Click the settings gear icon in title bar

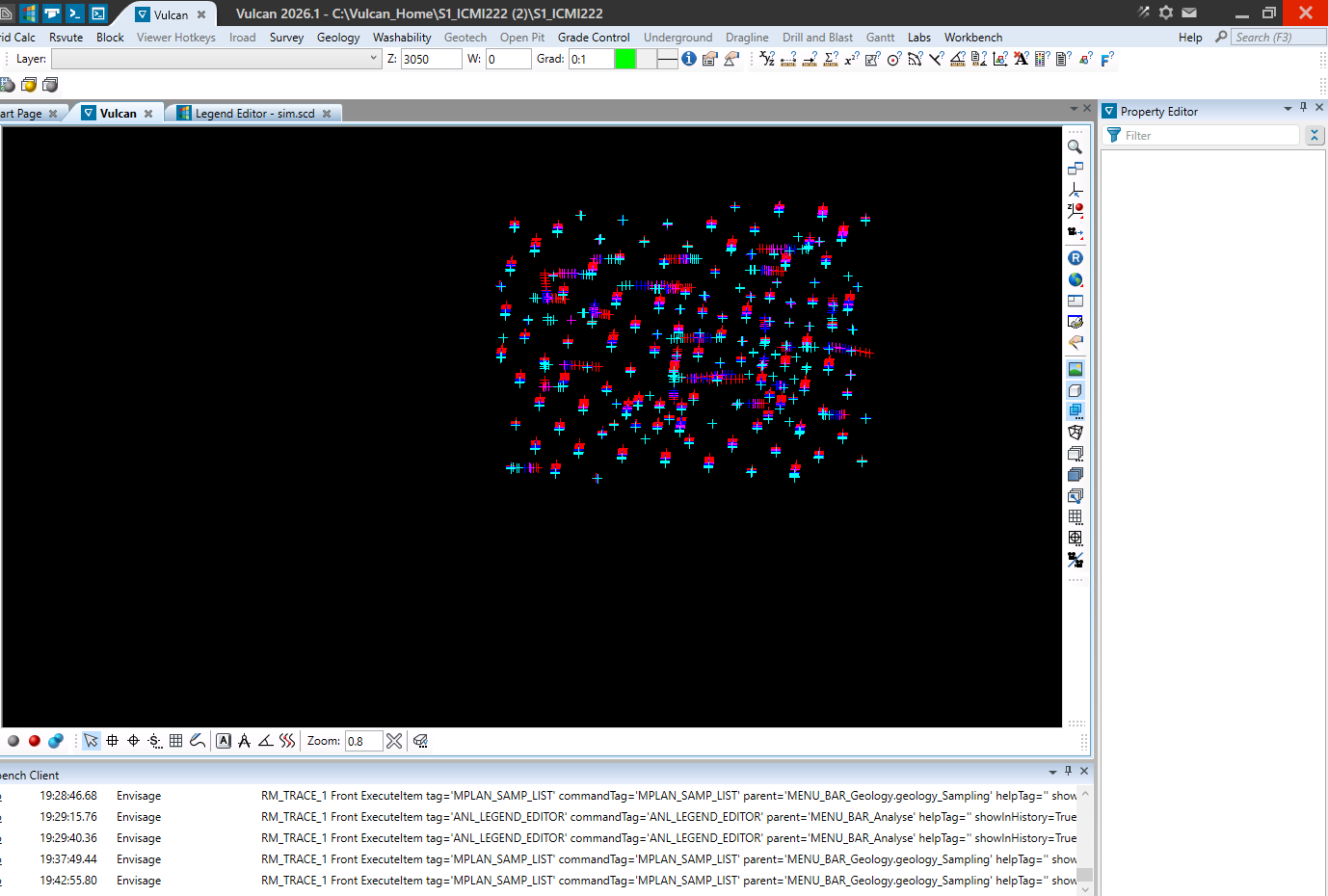click(1166, 13)
